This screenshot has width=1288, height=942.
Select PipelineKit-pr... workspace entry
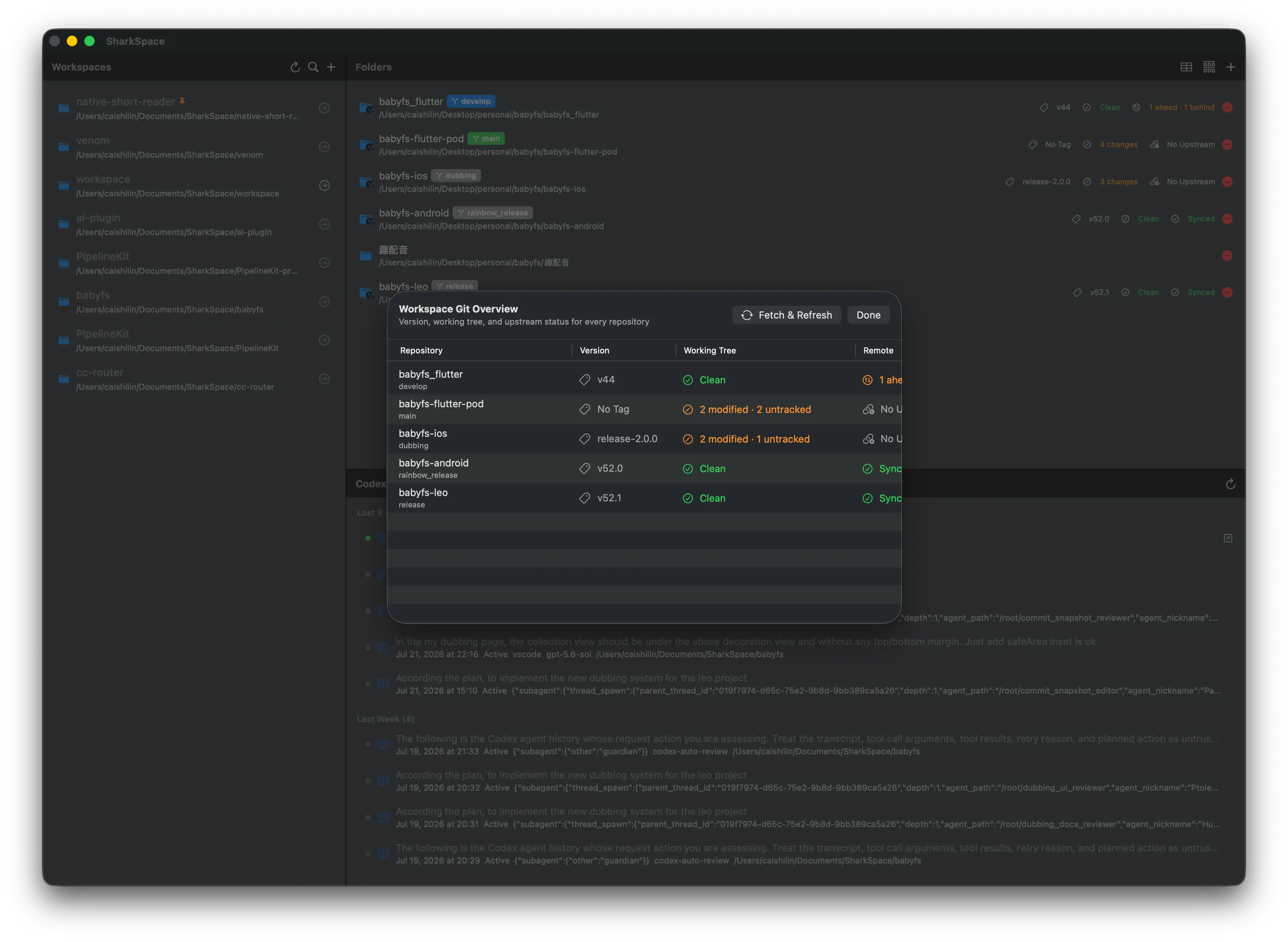click(x=194, y=263)
